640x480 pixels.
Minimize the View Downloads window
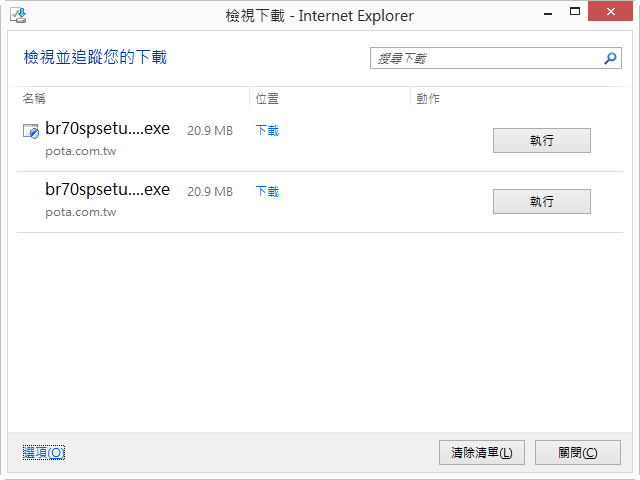(548, 13)
